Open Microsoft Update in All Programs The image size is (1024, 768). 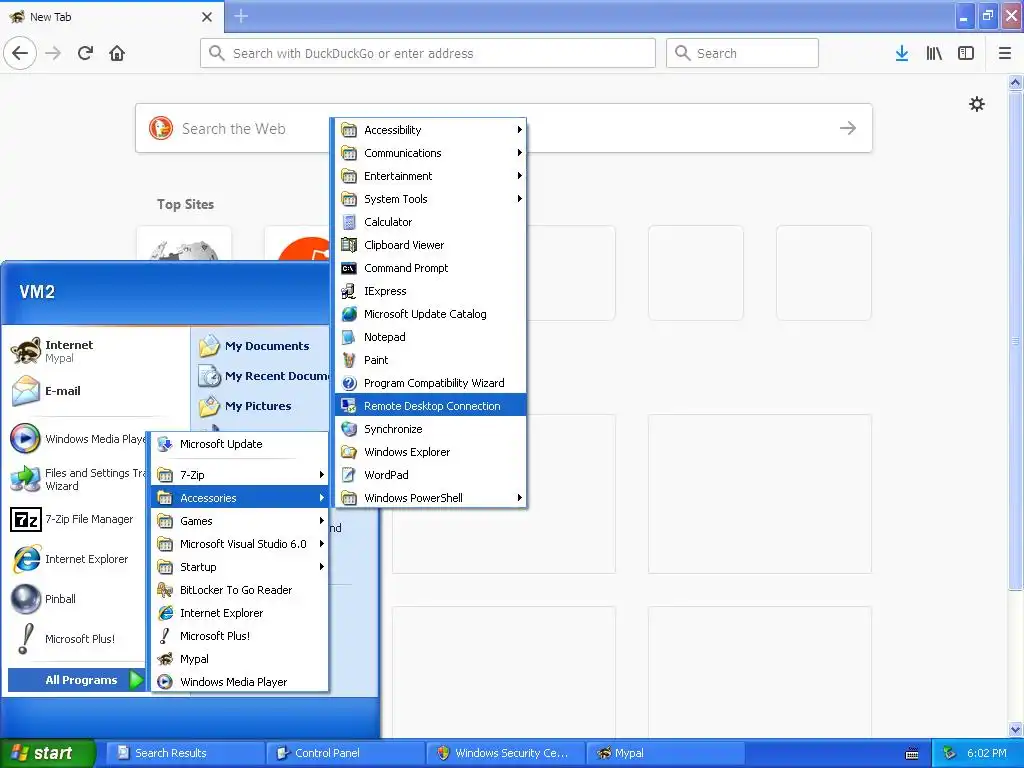pyautogui.click(x=240, y=444)
